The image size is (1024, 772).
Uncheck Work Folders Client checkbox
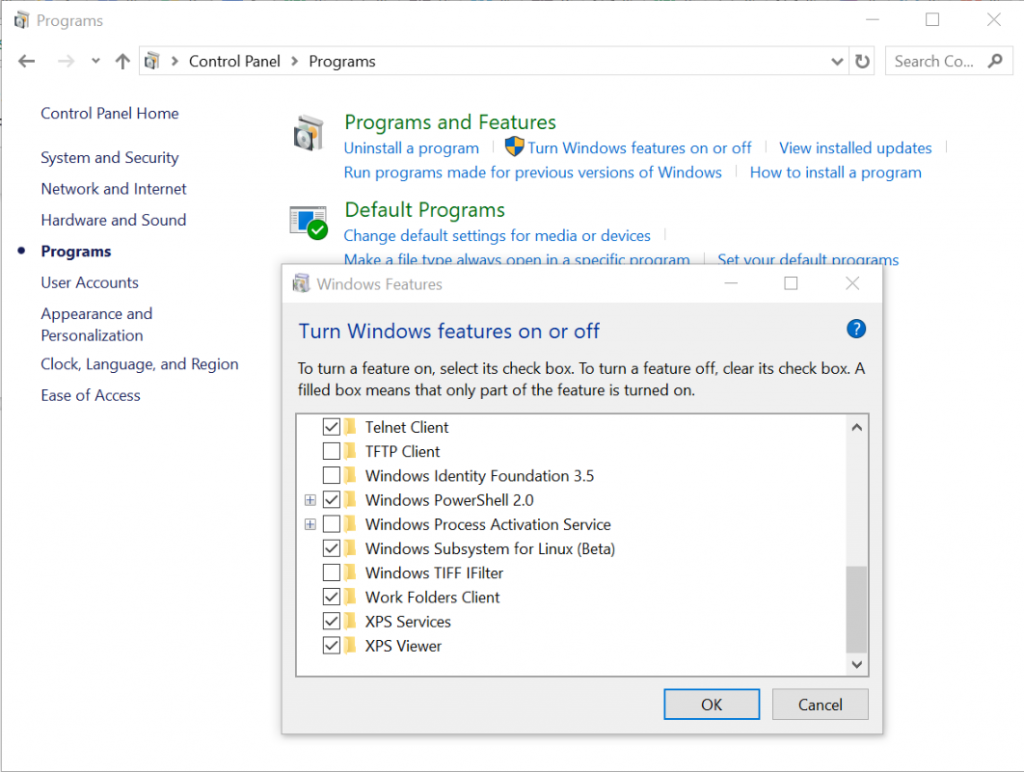point(331,597)
